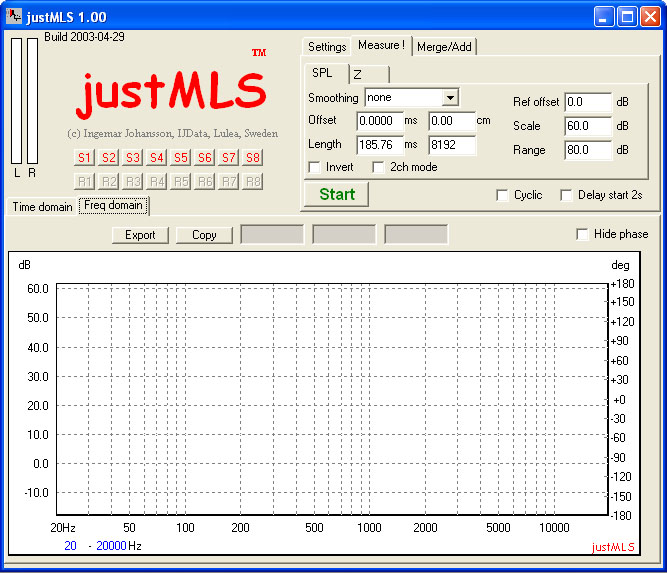Select memory slot S5
The image size is (667, 573).
(x=180, y=157)
